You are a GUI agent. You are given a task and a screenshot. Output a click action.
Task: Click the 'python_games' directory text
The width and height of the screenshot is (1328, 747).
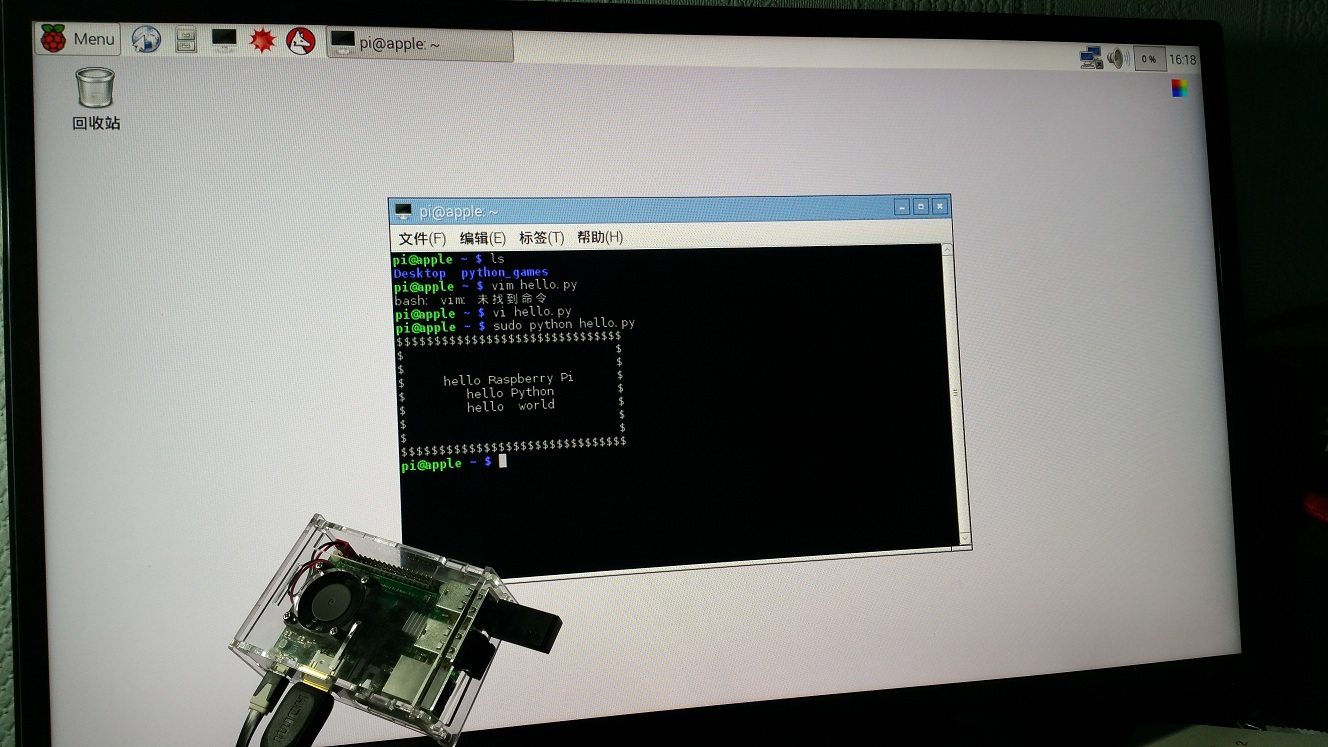click(505, 272)
